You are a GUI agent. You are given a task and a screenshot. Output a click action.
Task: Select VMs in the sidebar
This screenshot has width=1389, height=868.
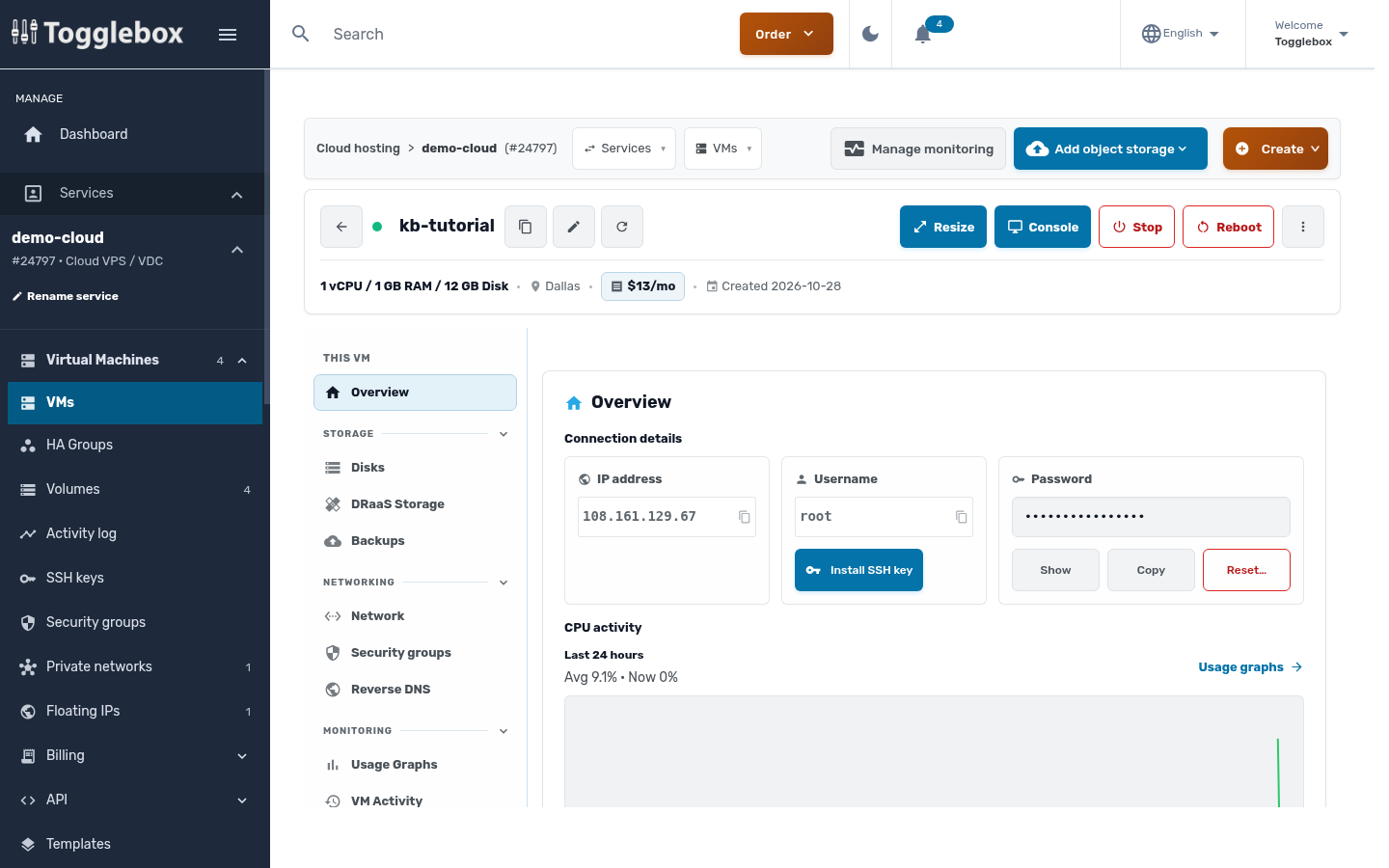click(x=135, y=403)
